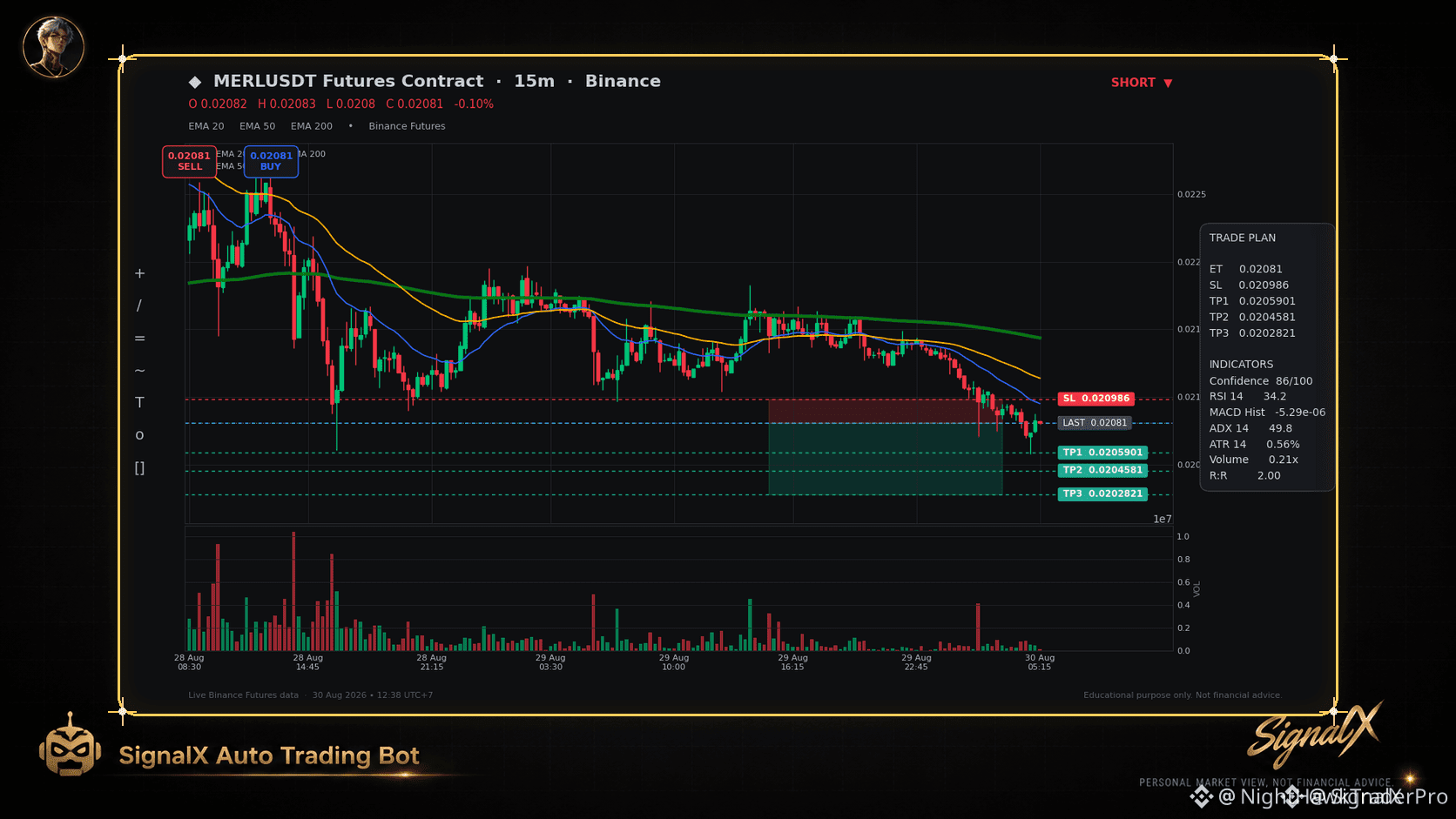Click TP3 0.0202821 row in Trade Plan panel
The image size is (1456, 819).
1252,332
